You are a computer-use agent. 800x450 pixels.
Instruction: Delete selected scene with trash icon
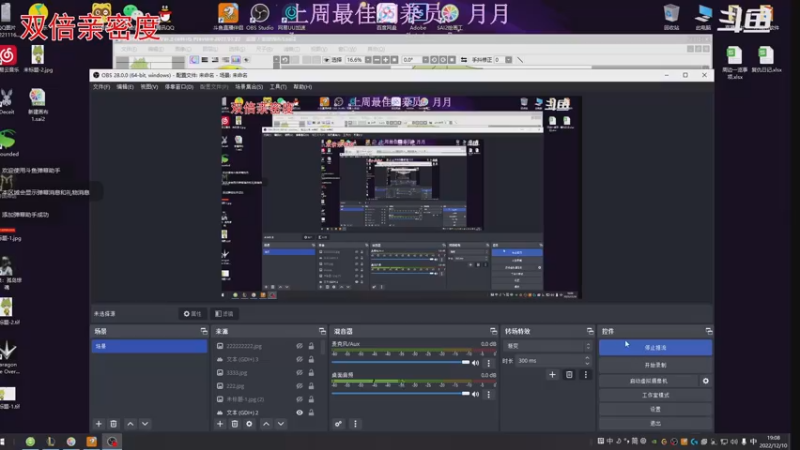[114, 424]
